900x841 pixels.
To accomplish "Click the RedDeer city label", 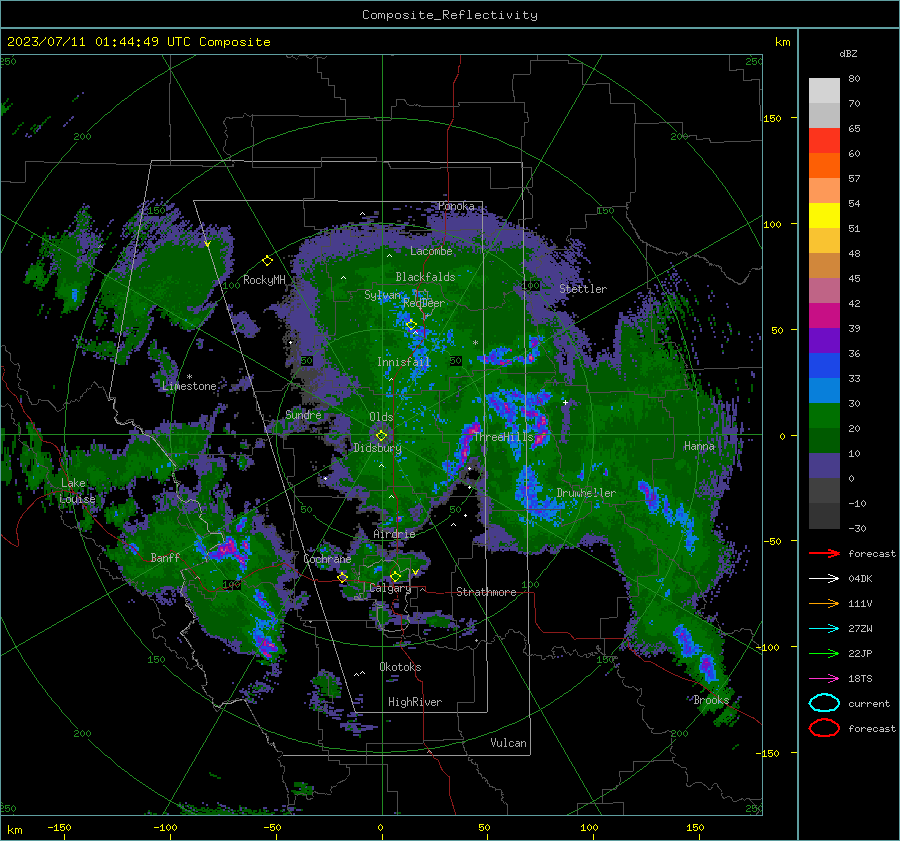I will click(x=424, y=303).
